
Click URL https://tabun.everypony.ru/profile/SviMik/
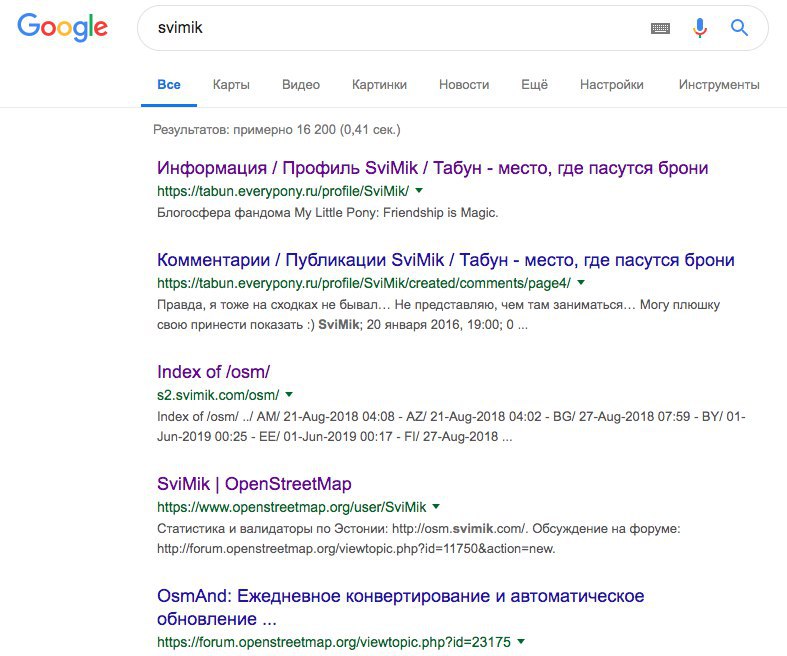[x=283, y=191]
